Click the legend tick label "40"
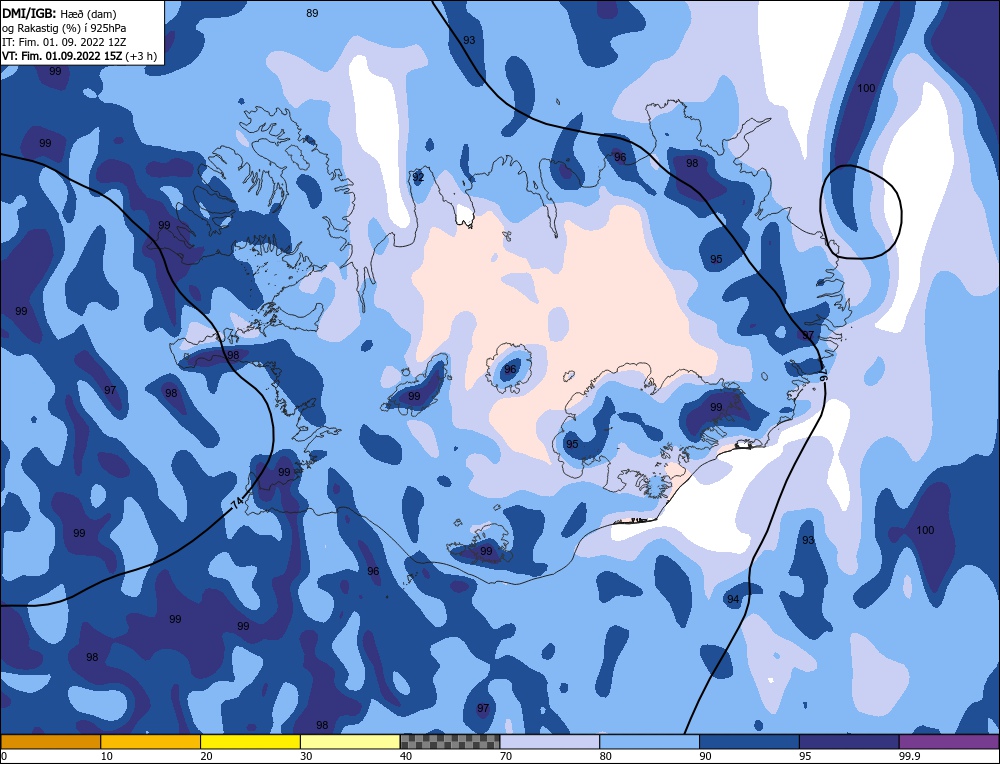This screenshot has height=764, width=1000. tap(406, 756)
